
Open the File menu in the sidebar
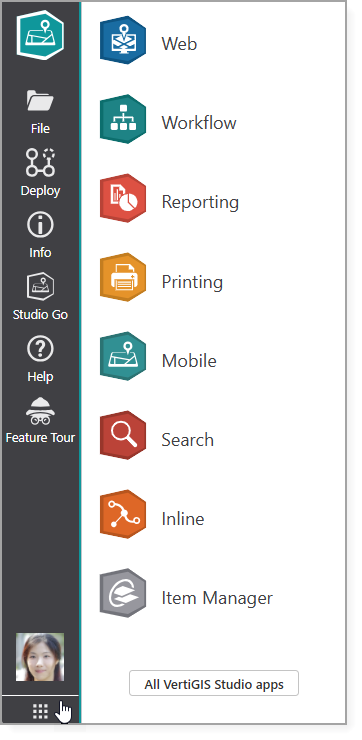tap(40, 112)
